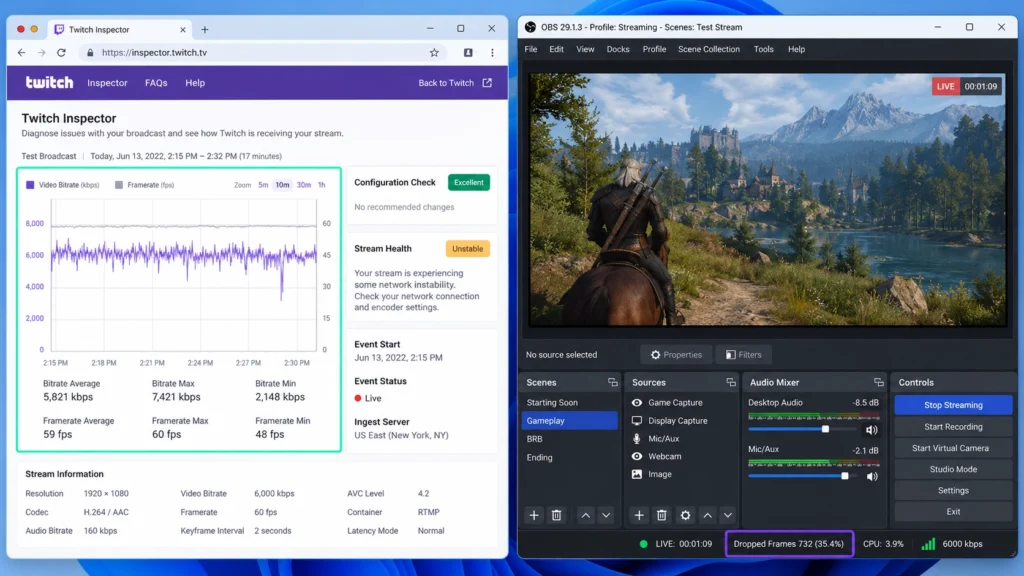Pop out the Scenes dock icon
This screenshot has height=576, width=1024.
point(612,382)
